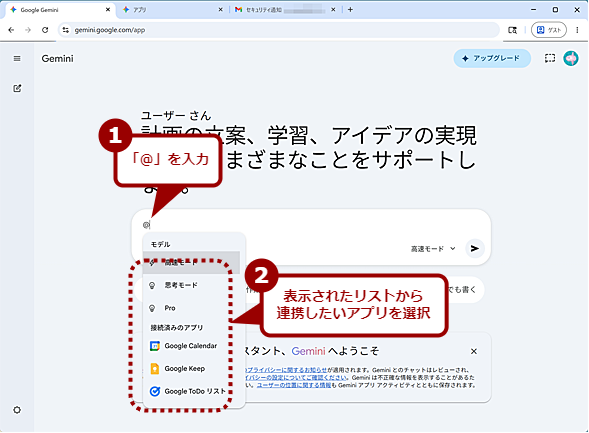Image resolution: width=589 pixels, height=433 pixels.
Task: Open Chrome three-dot menu
Action: [x=577, y=30]
